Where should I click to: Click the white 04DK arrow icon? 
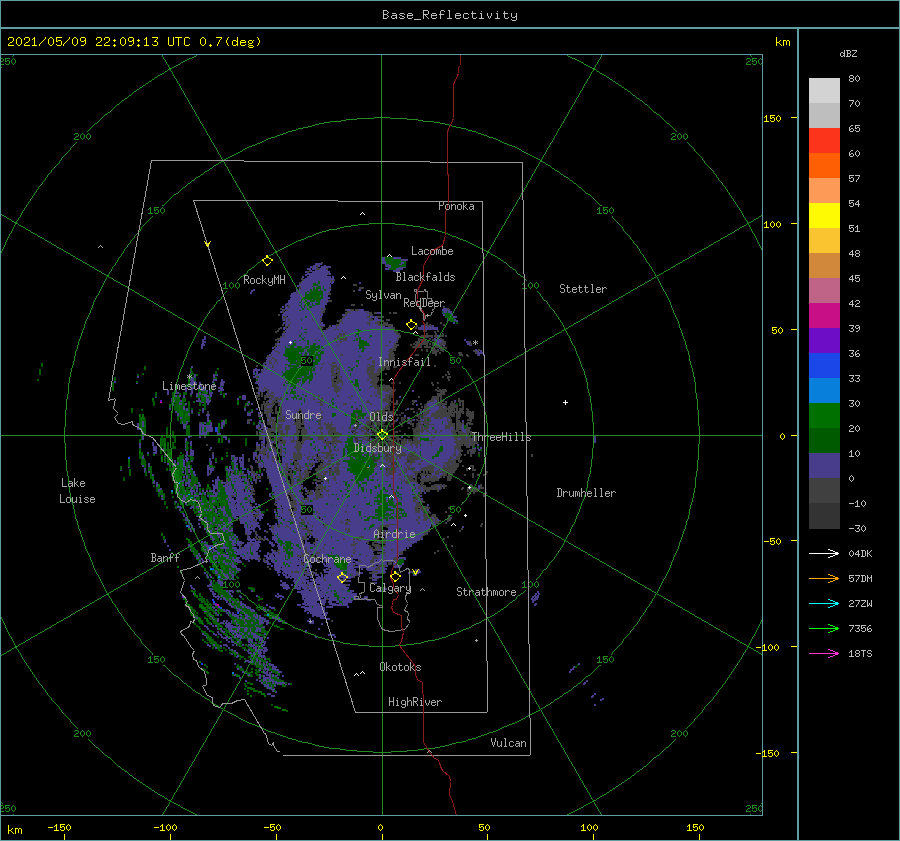point(824,553)
